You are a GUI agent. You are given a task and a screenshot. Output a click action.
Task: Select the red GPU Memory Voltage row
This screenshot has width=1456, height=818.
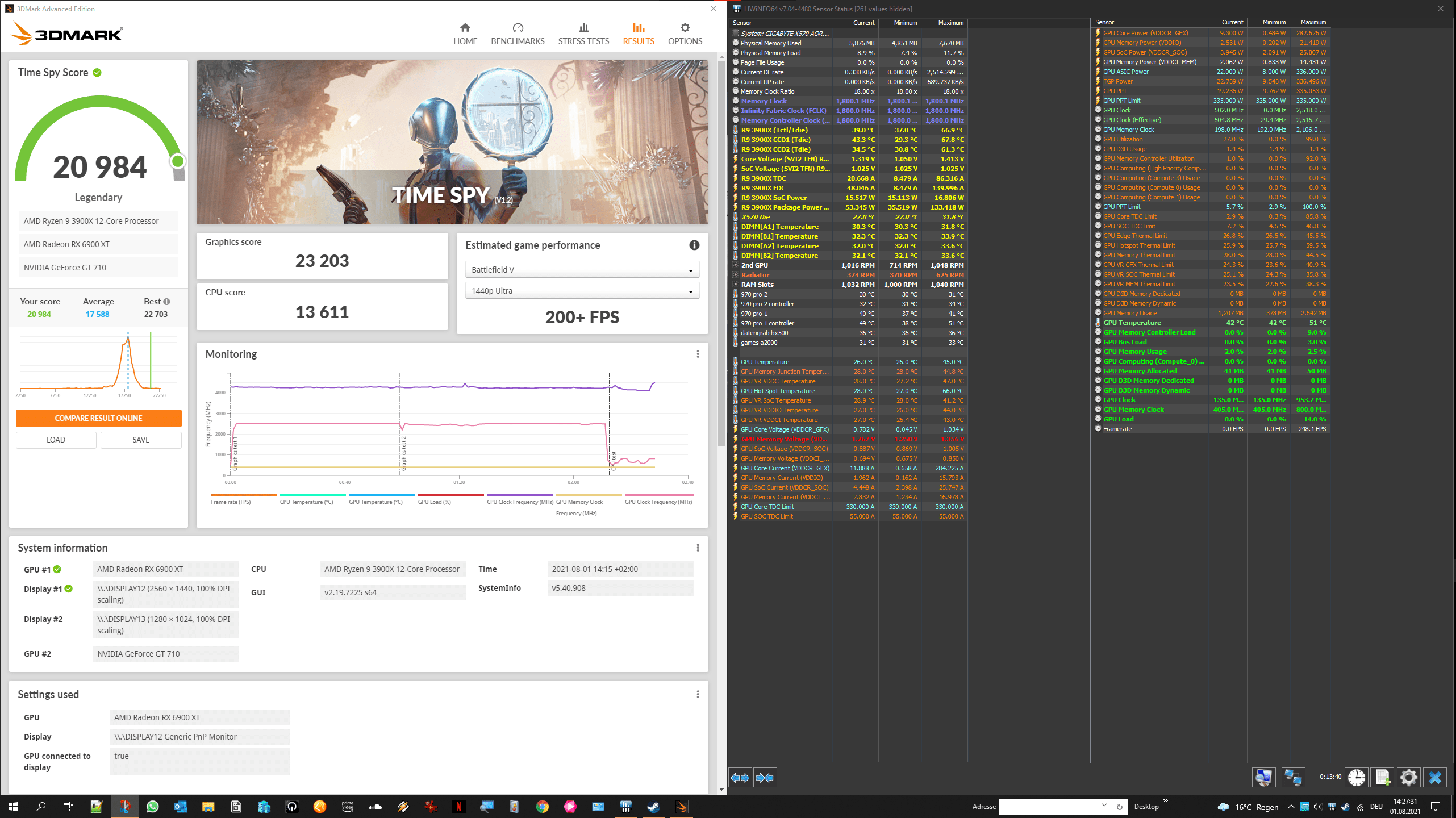click(x=848, y=439)
